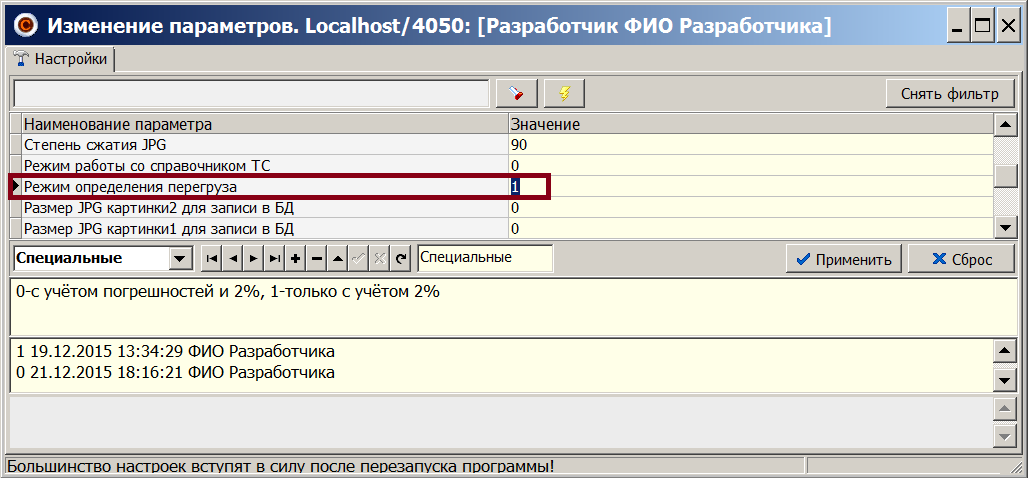Image resolution: width=1028 pixels, height=478 pixels.
Task: Open the Специальные category dropdown
Action: coord(180,259)
